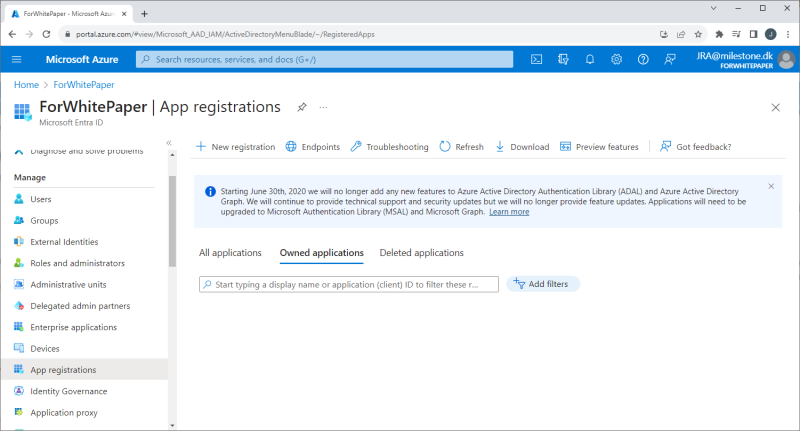Open Enterprise applications in the sidebar

click(73, 327)
